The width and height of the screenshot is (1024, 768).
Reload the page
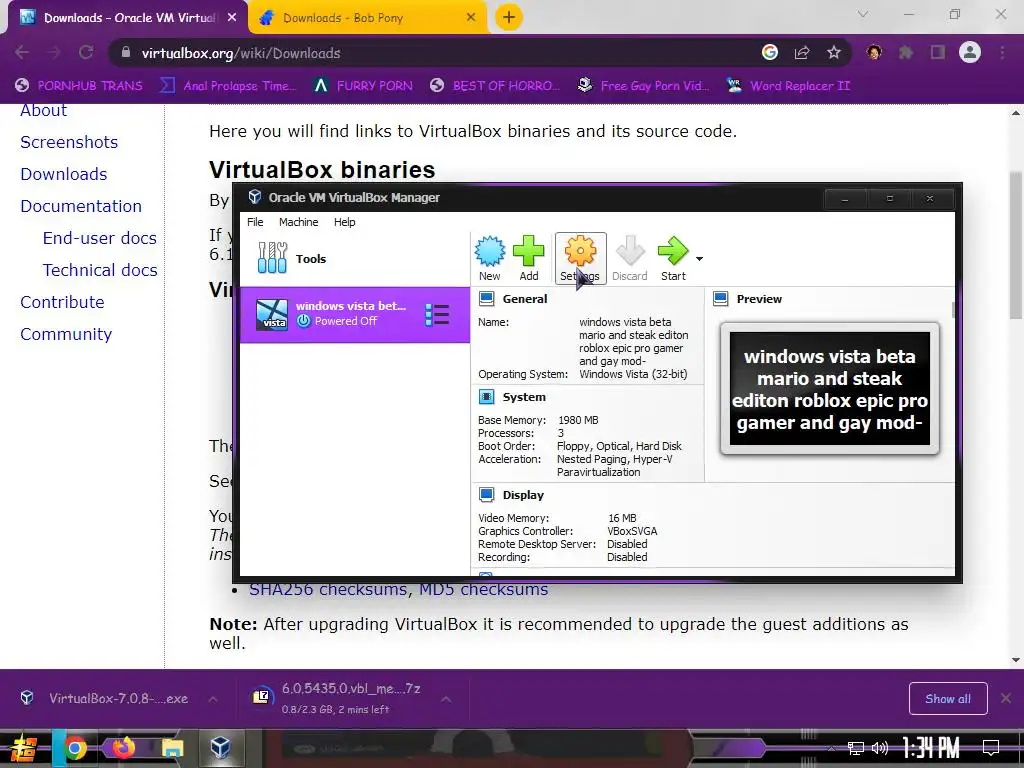tap(86, 52)
